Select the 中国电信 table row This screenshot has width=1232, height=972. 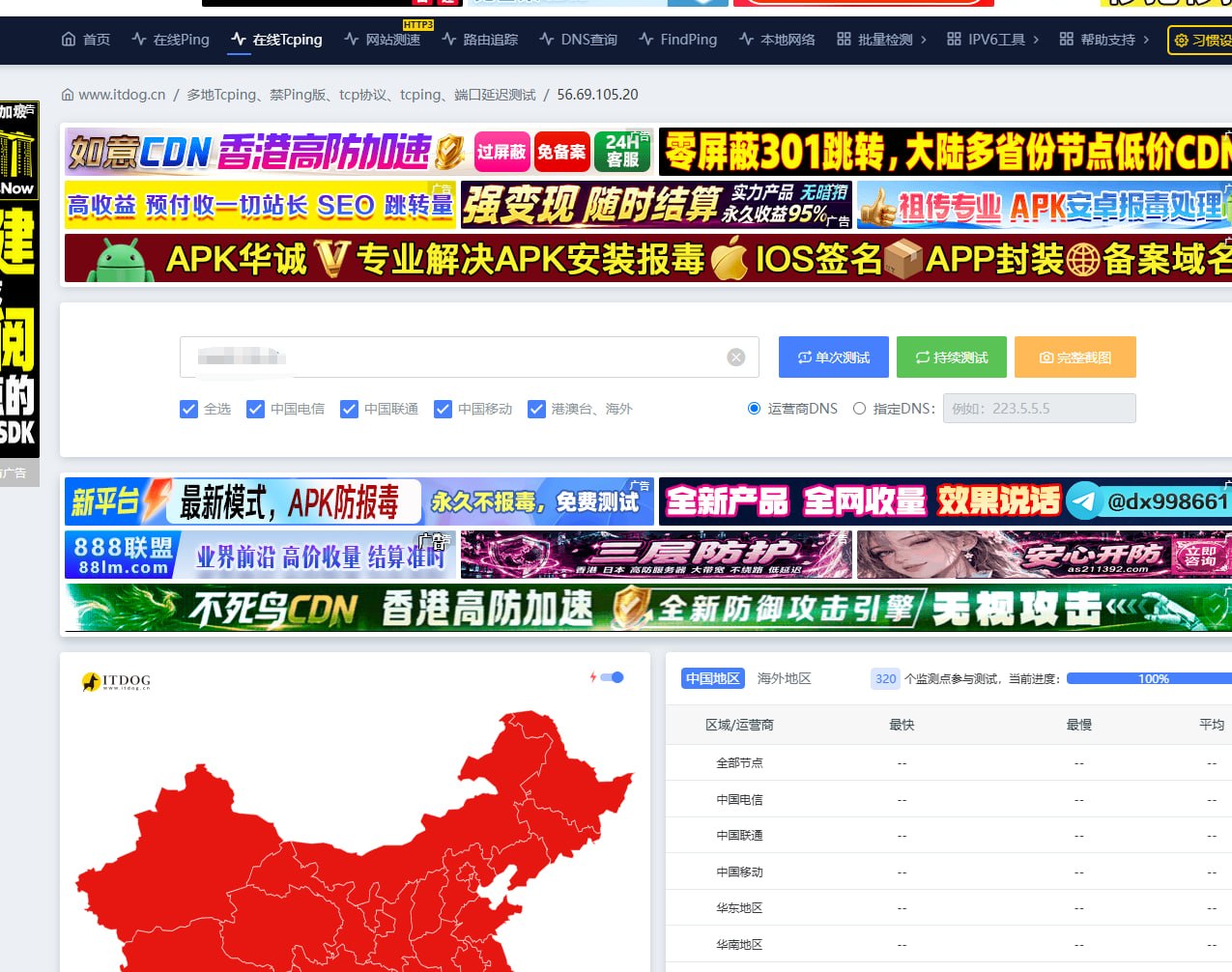(x=949, y=799)
